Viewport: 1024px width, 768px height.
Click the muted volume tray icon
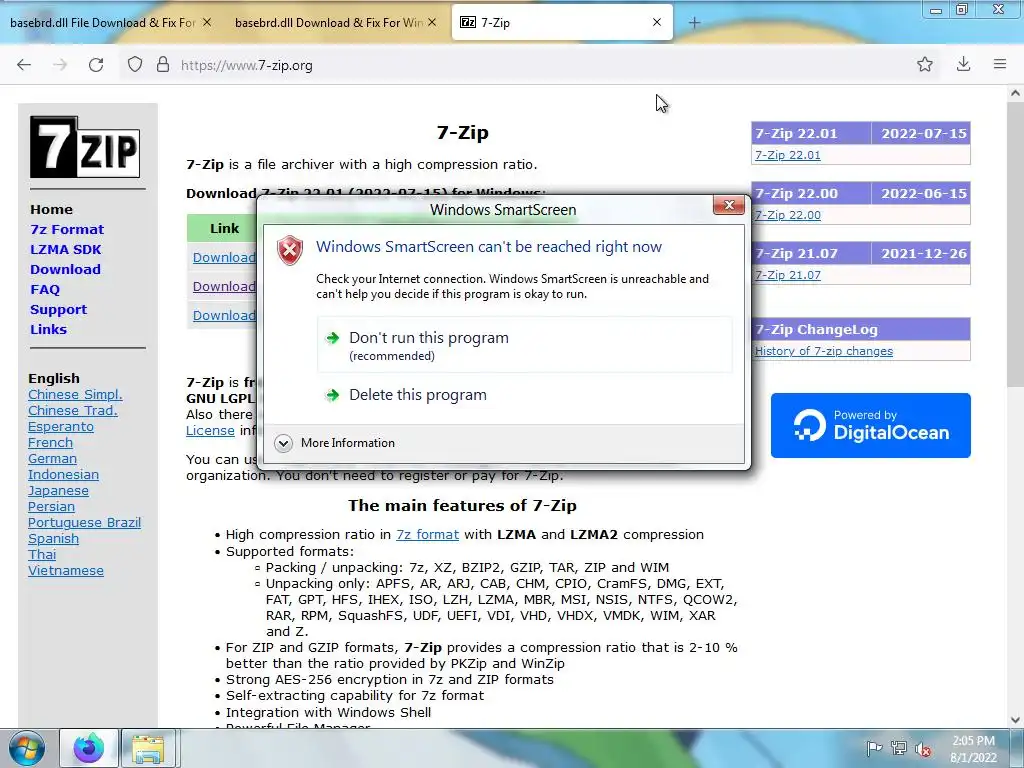point(923,748)
